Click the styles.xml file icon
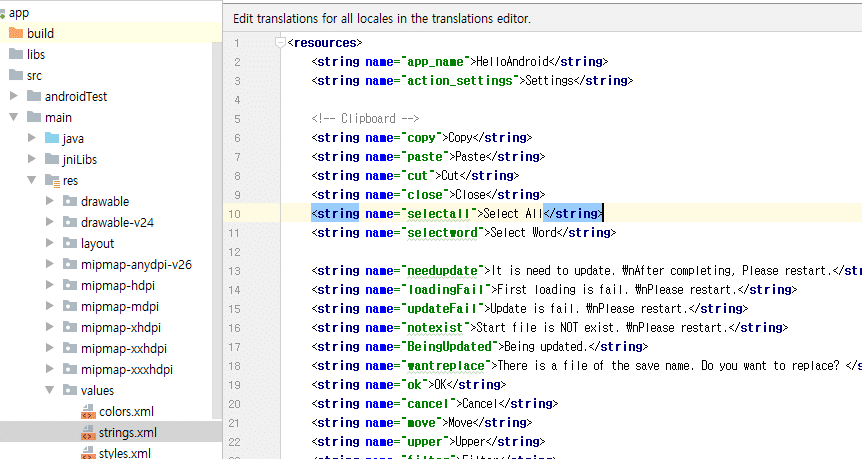862x459 pixels. coord(88,453)
